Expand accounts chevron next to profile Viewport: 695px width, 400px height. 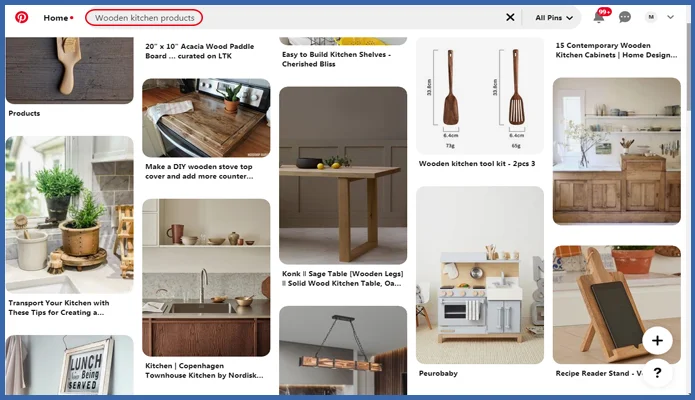coord(671,17)
